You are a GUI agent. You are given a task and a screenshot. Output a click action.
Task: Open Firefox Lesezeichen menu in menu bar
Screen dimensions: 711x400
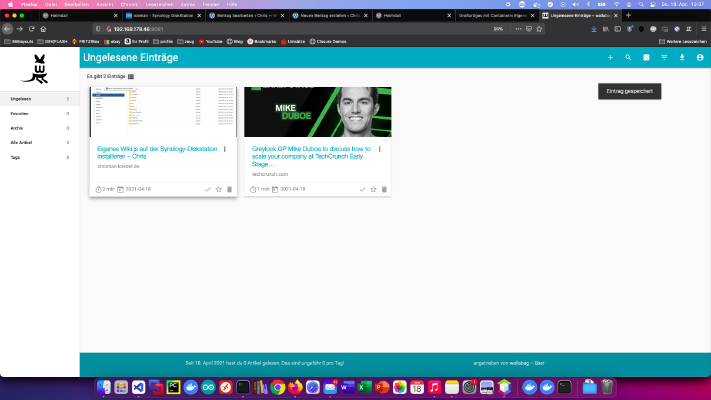pyautogui.click(x=159, y=4)
